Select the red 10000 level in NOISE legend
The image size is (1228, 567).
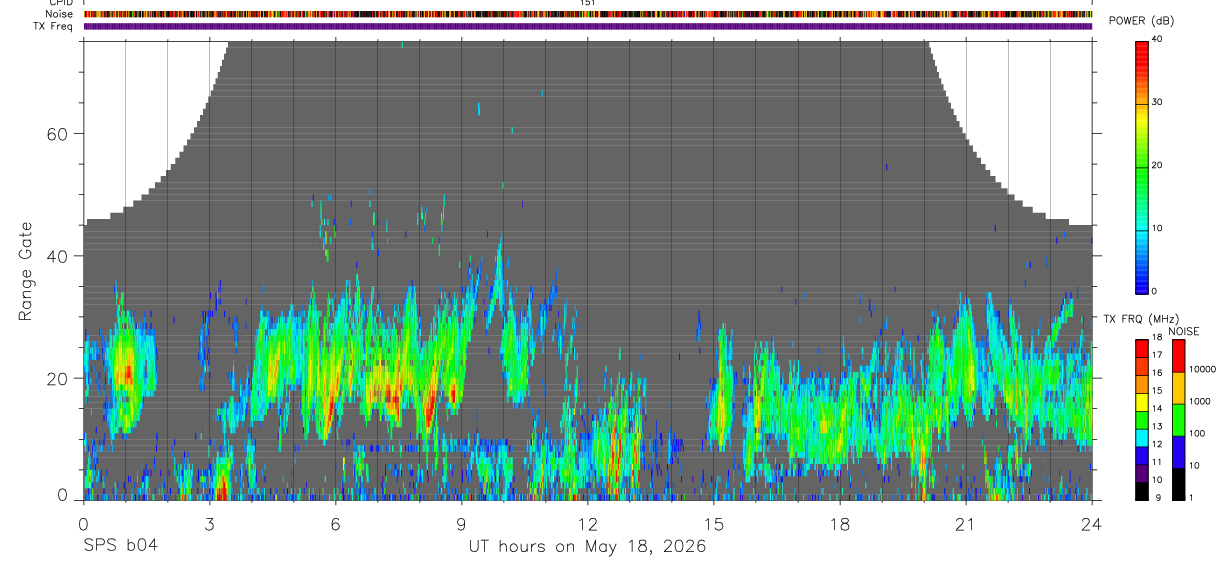[x=1178, y=357]
